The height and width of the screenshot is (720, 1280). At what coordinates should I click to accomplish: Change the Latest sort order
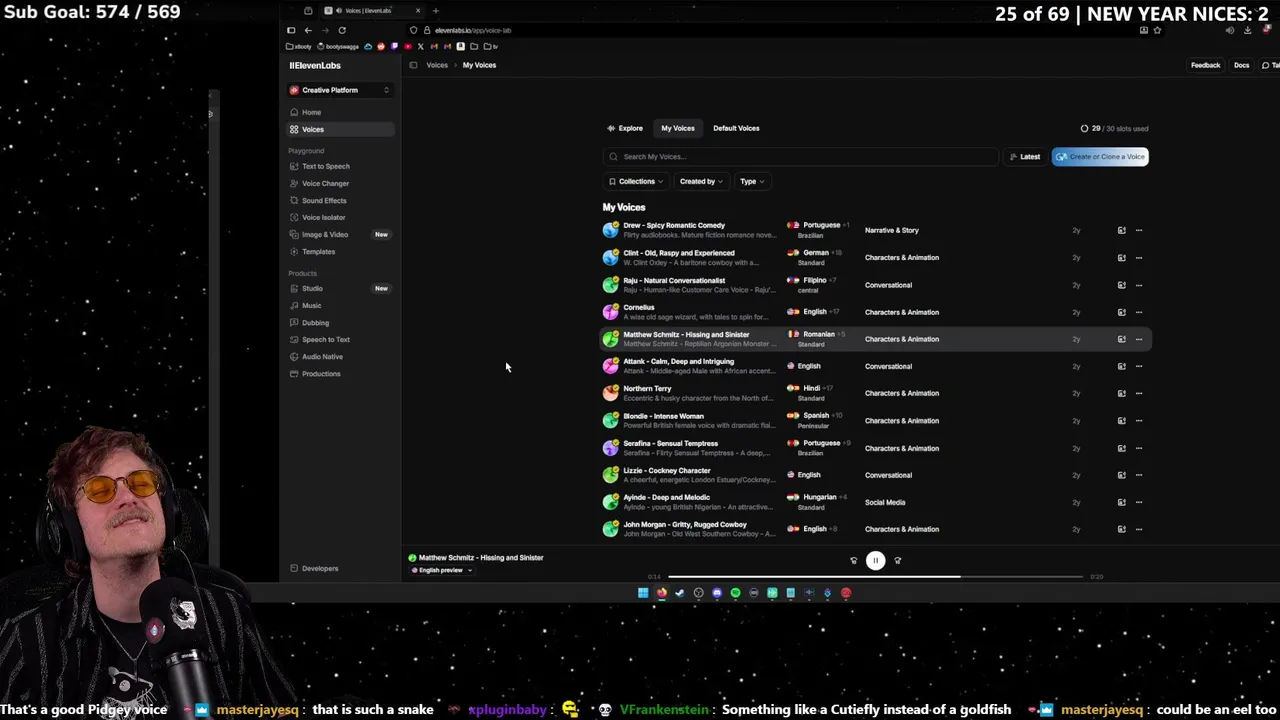pos(1025,157)
